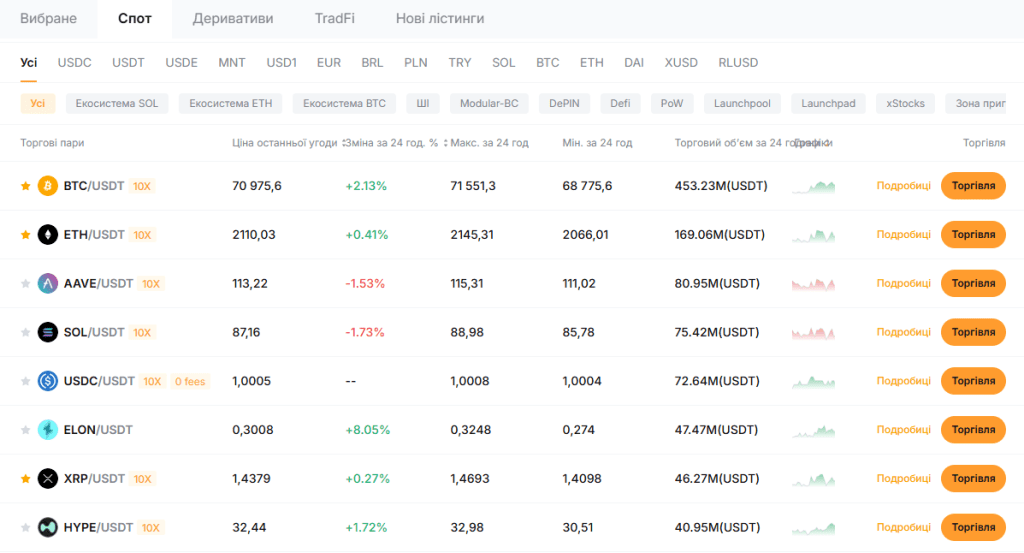Open the Деривативи tab
The width and height of the screenshot is (1024, 553).
coord(233,18)
